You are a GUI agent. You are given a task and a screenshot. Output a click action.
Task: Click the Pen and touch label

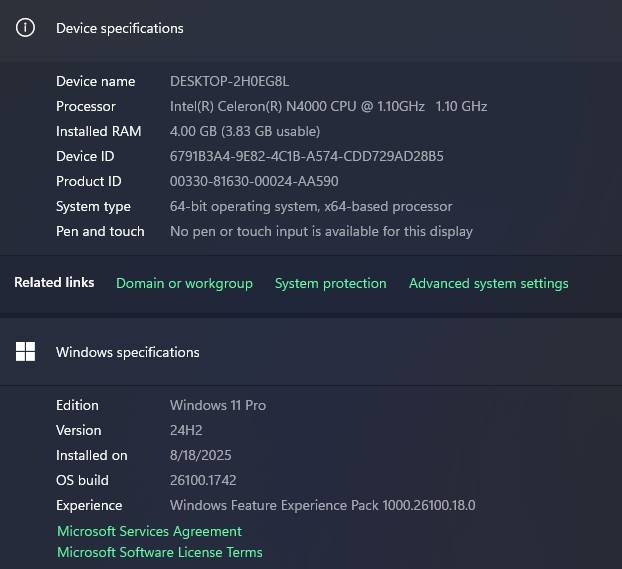(x=100, y=231)
